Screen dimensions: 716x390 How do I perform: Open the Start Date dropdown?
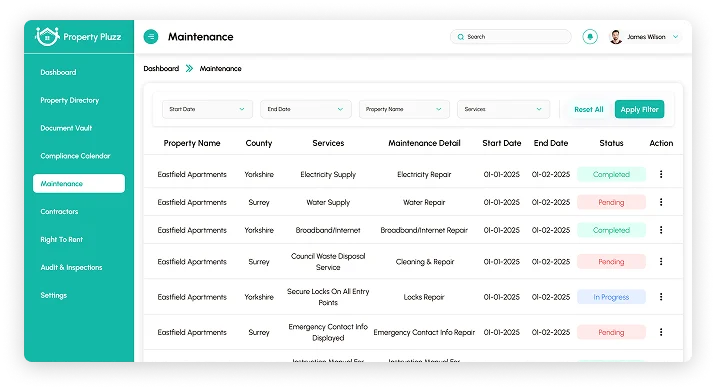(207, 109)
